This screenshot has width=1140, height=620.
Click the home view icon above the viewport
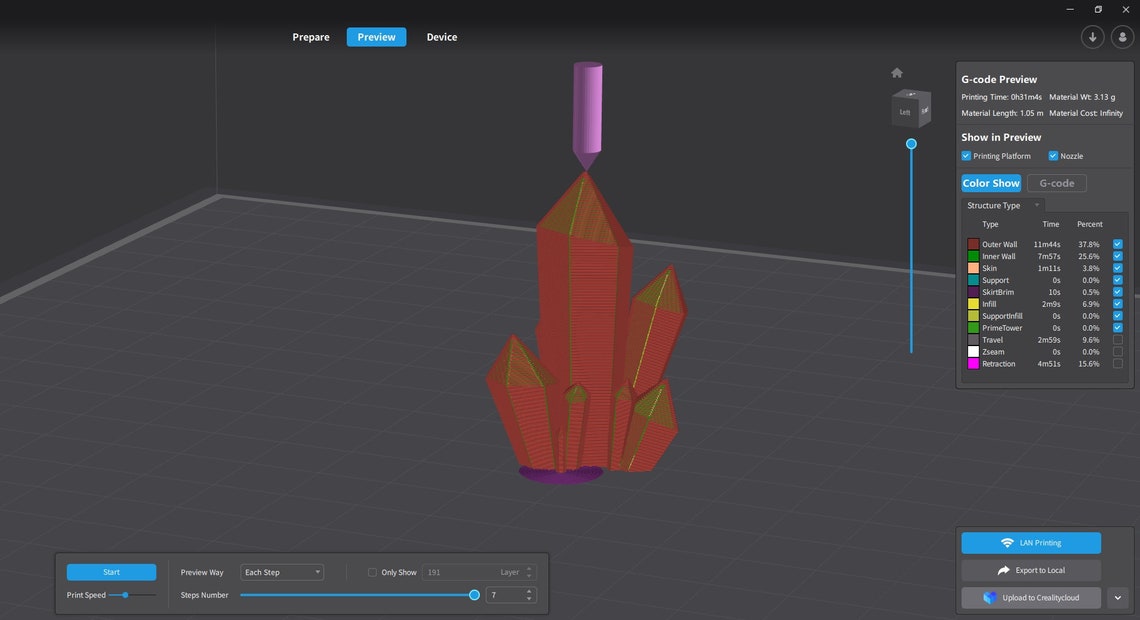[x=896, y=72]
